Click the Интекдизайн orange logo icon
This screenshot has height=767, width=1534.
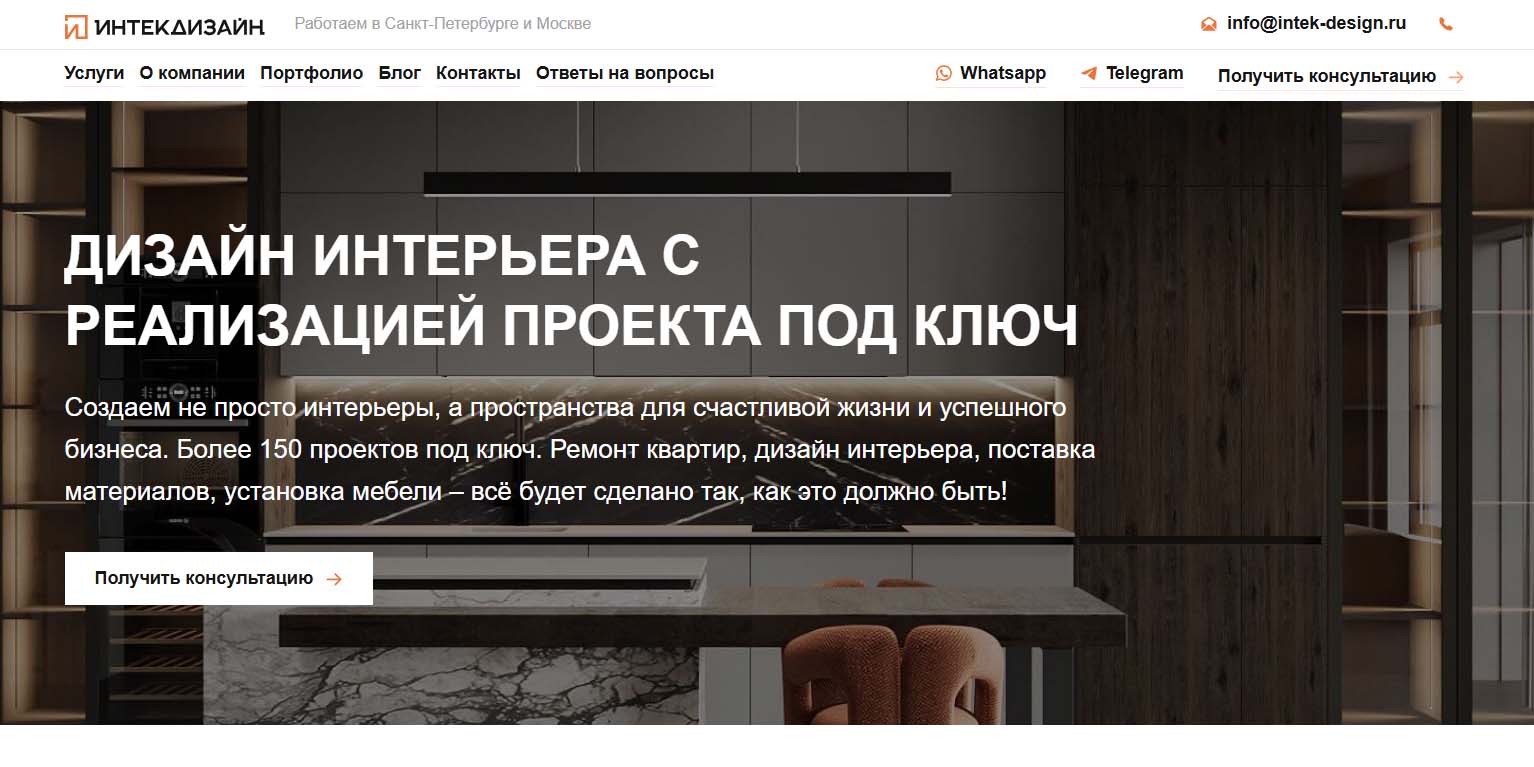click(x=76, y=27)
